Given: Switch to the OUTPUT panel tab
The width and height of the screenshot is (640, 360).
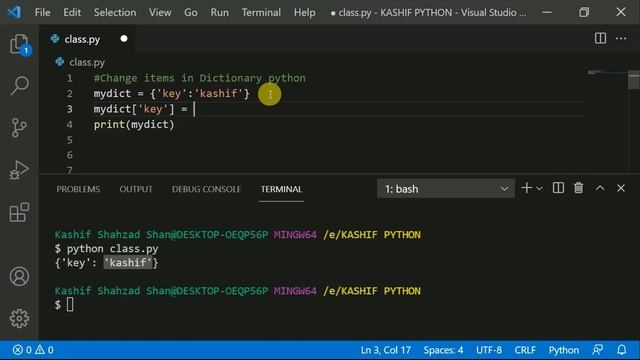Looking at the screenshot, I should tap(136, 189).
